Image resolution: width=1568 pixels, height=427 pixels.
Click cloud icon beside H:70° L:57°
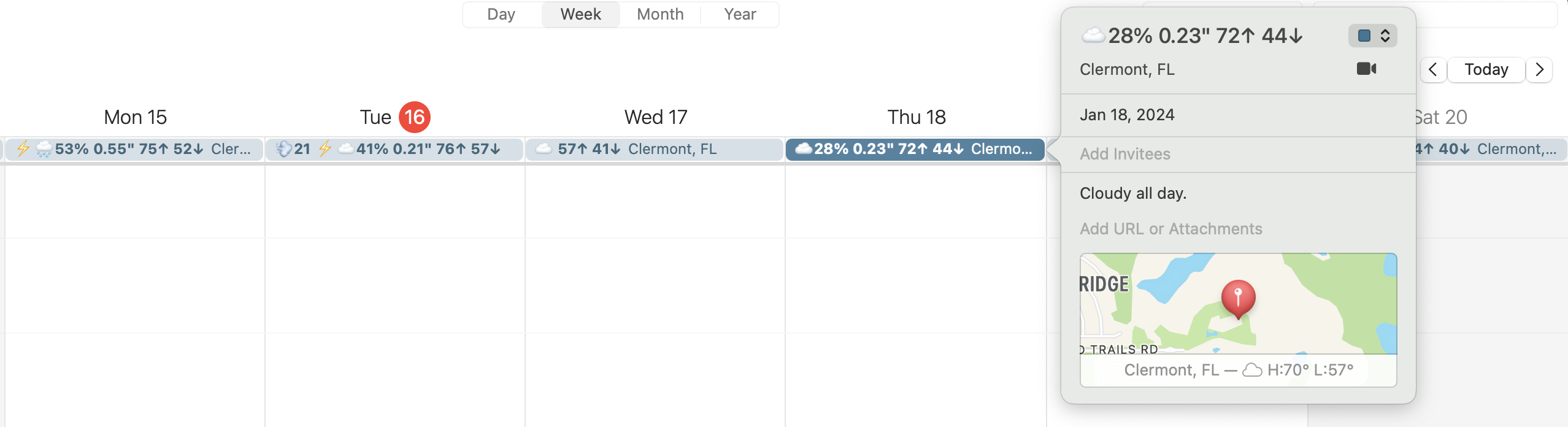(1252, 370)
